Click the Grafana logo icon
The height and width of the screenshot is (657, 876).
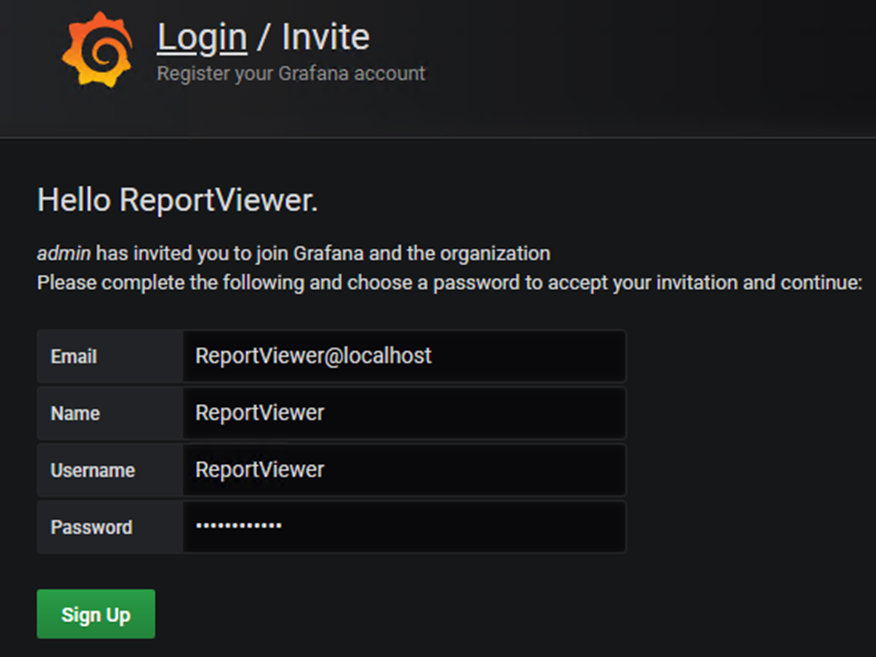tap(97, 50)
